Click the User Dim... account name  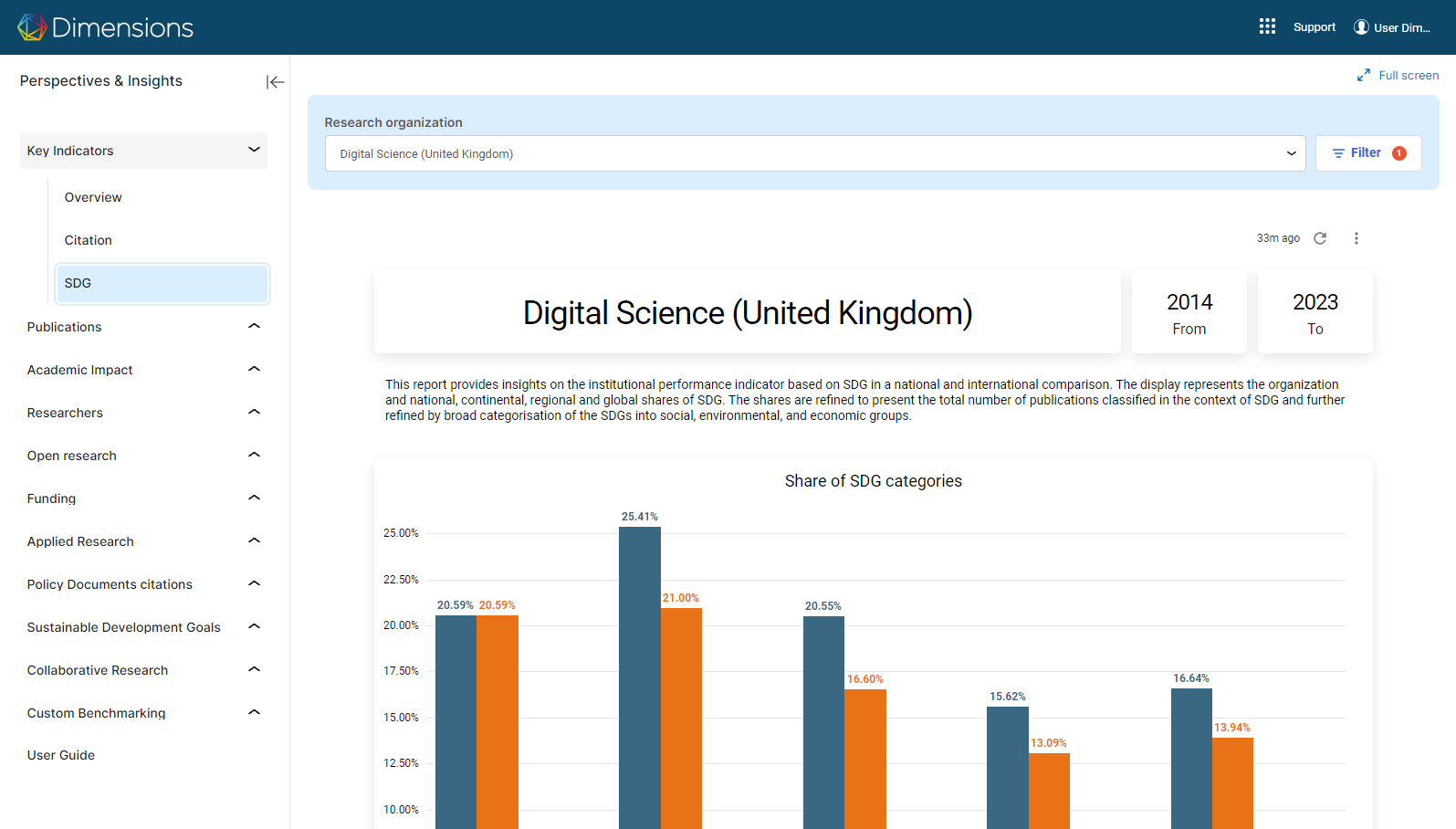click(x=1402, y=27)
